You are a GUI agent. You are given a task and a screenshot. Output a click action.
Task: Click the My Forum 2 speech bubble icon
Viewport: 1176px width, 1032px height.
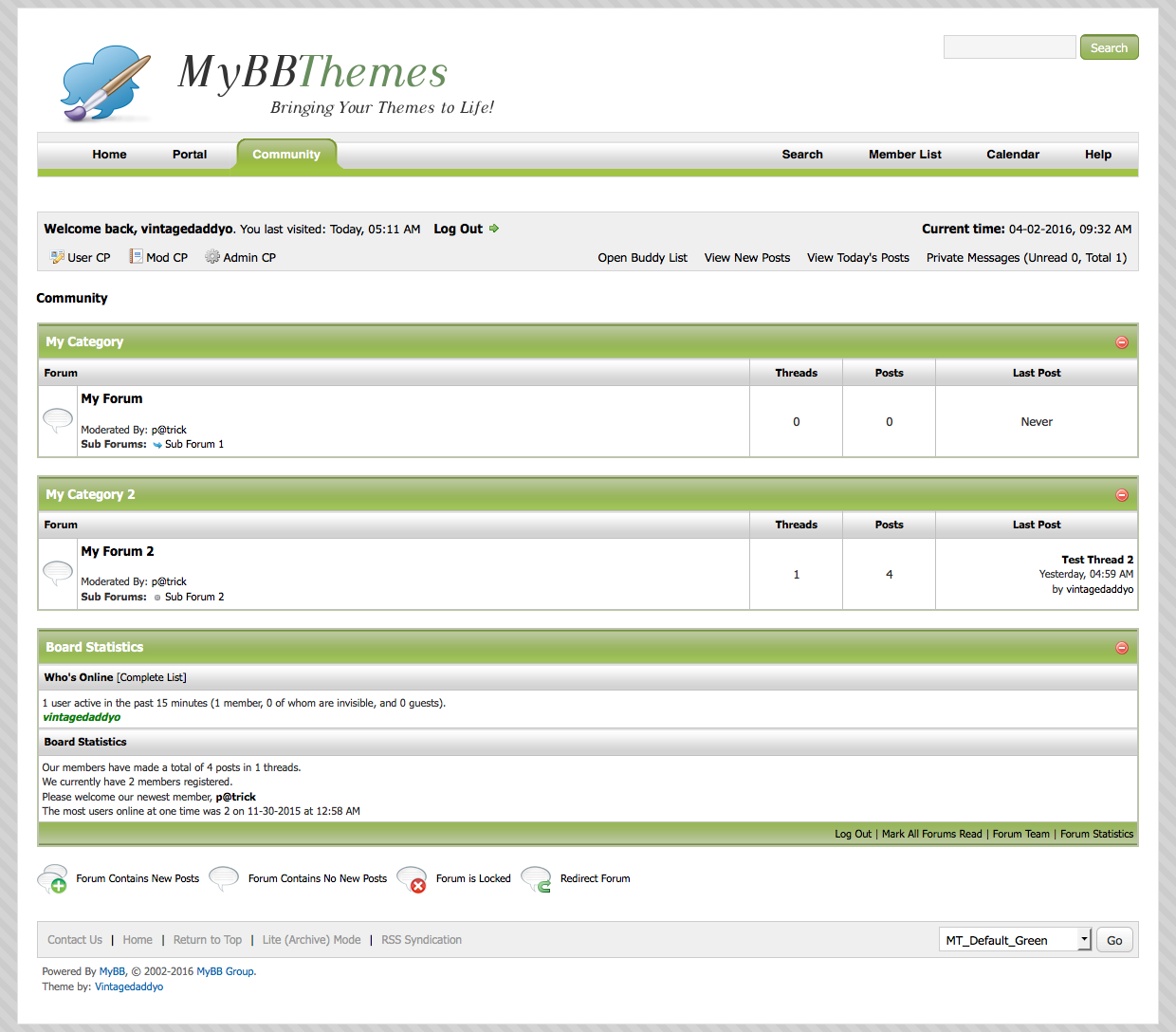(58, 572)
